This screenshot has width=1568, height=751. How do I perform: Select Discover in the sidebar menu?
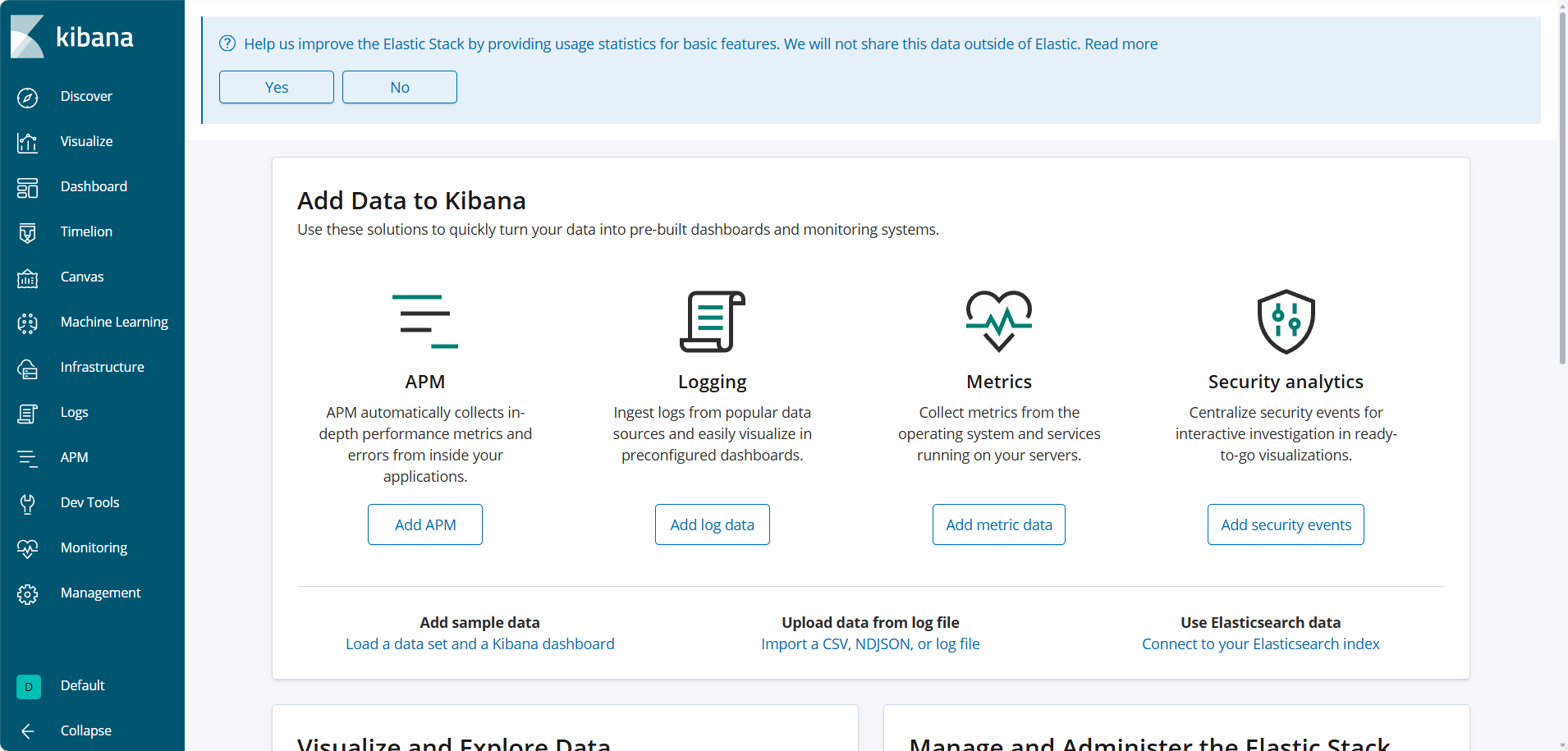[x=86, y=96]
